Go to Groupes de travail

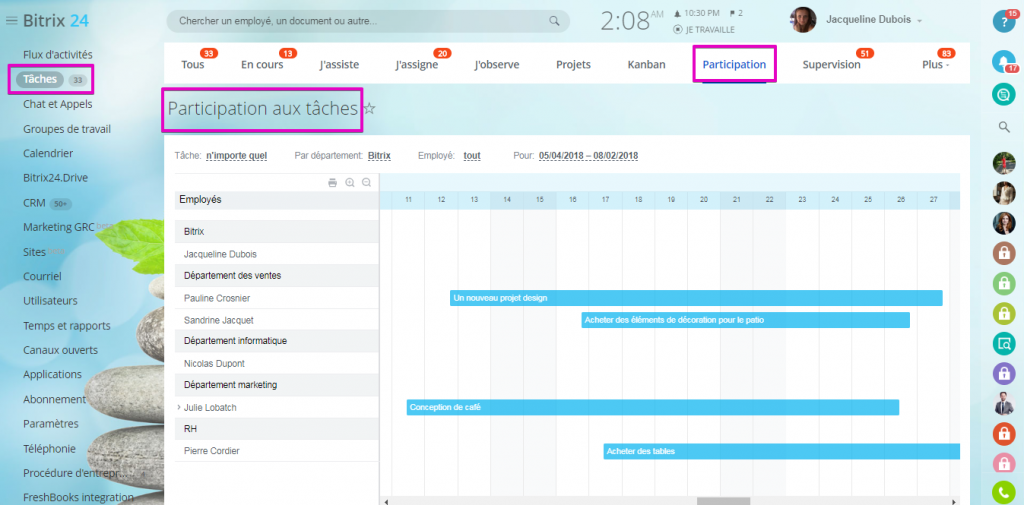click(67, 129)
